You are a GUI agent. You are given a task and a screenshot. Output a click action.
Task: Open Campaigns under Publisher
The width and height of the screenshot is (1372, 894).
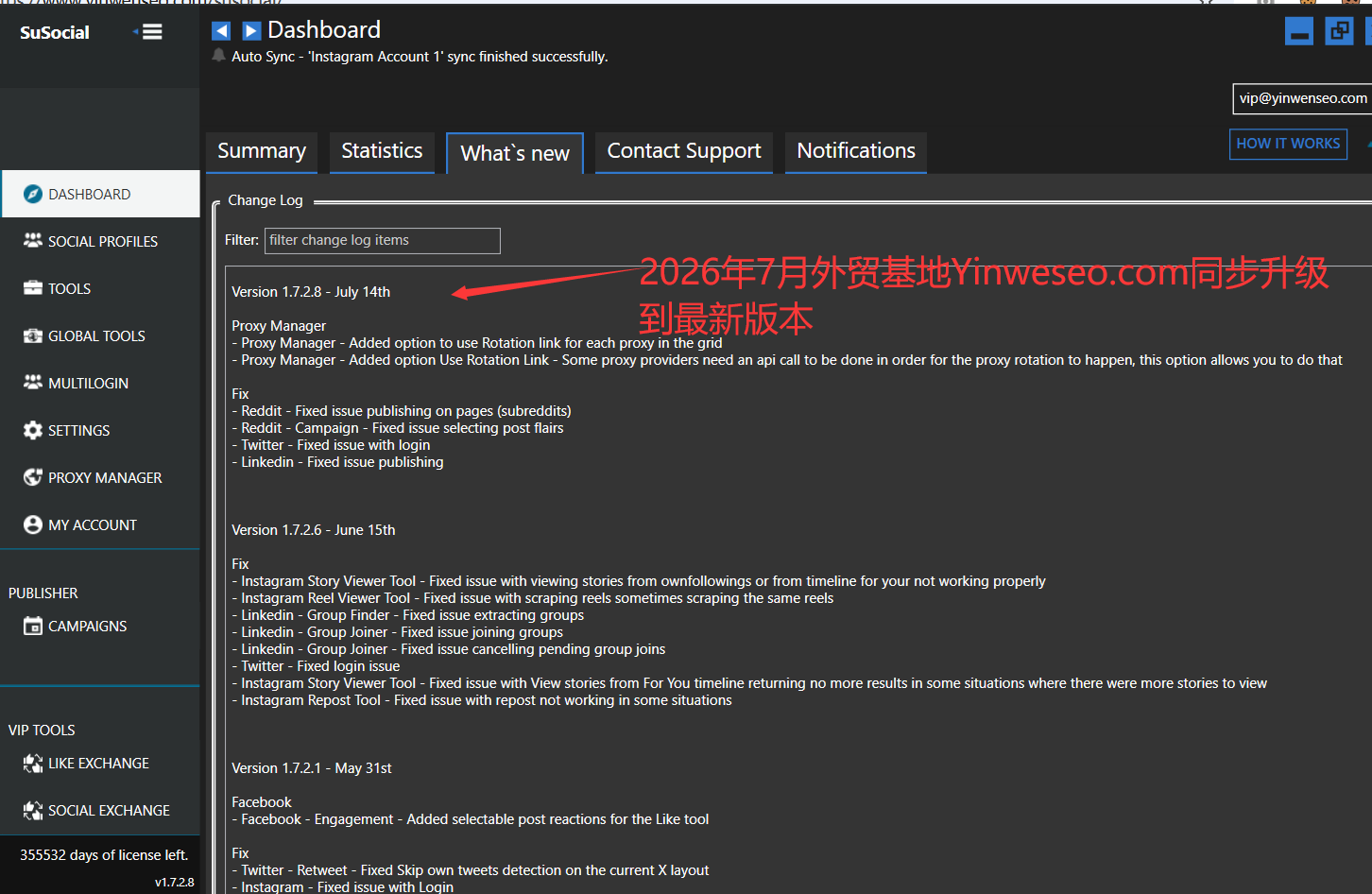100,626
